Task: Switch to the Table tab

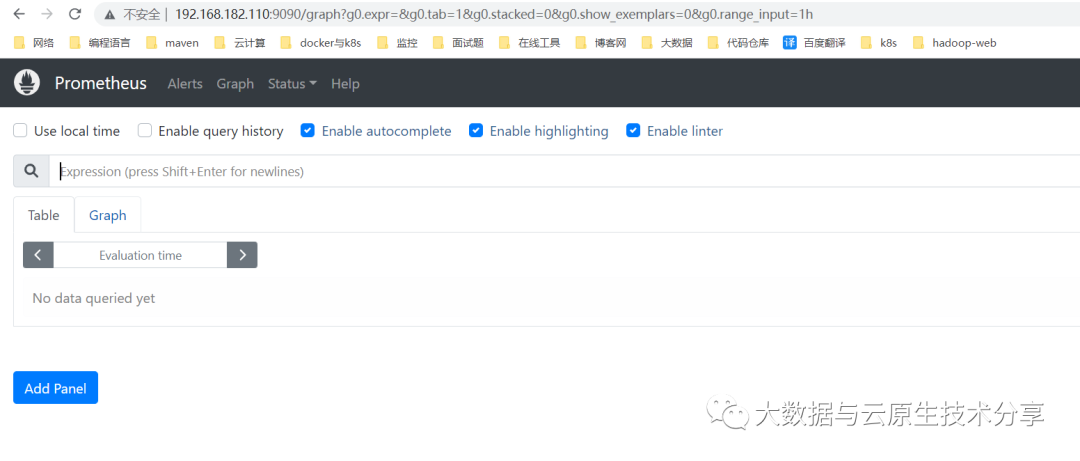Action: [x=43, y=215]
